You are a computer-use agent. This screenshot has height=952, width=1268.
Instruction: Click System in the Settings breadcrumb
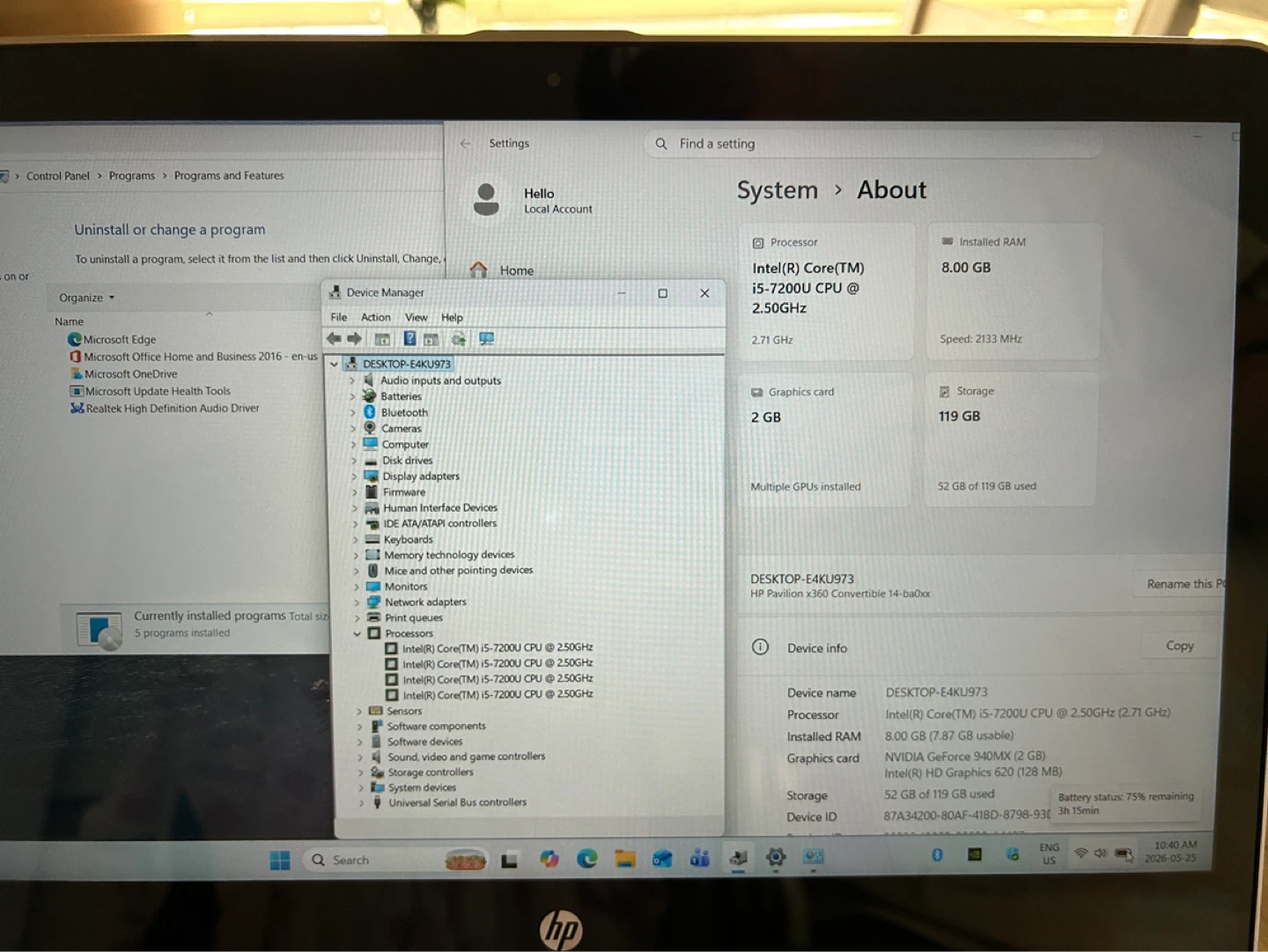[x=777, y=190]
